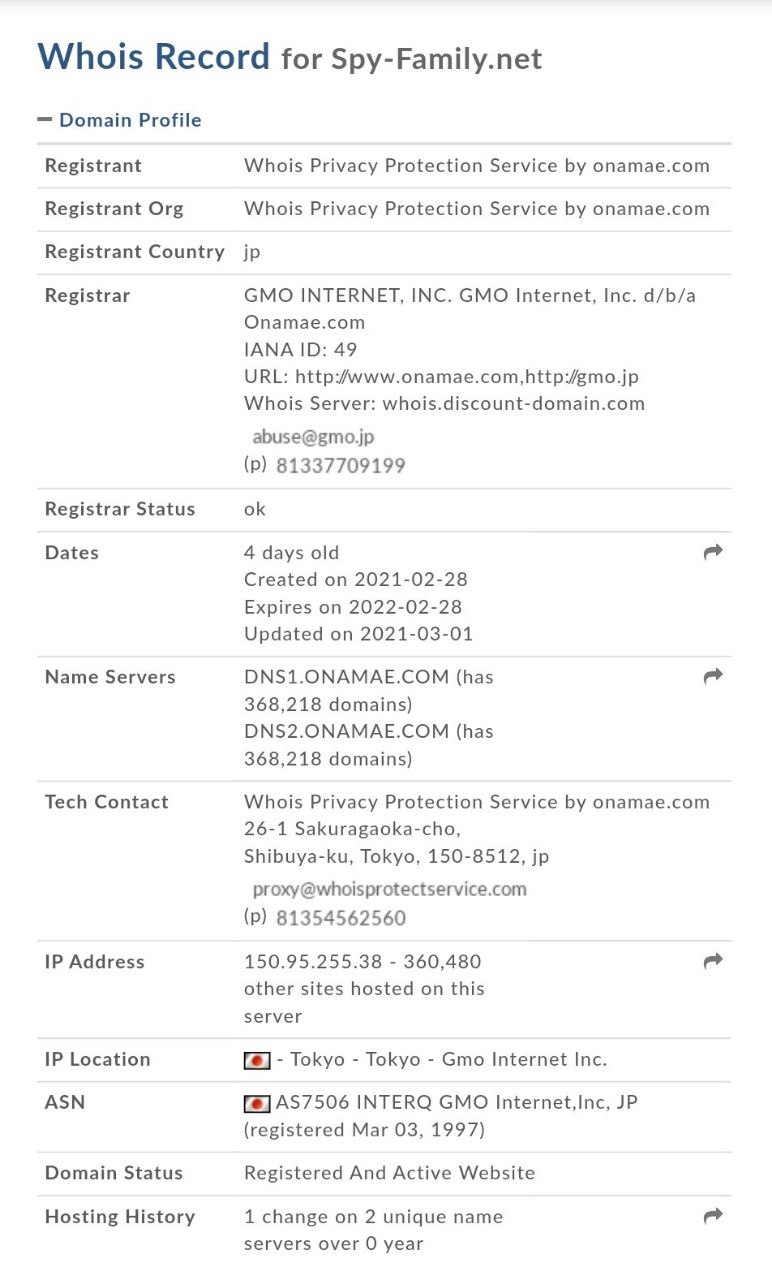Select the DNS1.ONAMAE.COM name server text

pyautogui.click(x=347, y=677)
